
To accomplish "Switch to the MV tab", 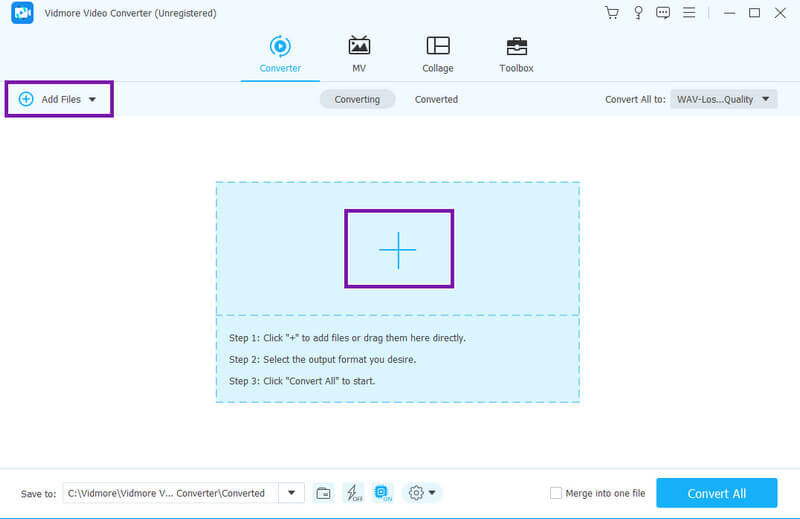I will [358, 54].
